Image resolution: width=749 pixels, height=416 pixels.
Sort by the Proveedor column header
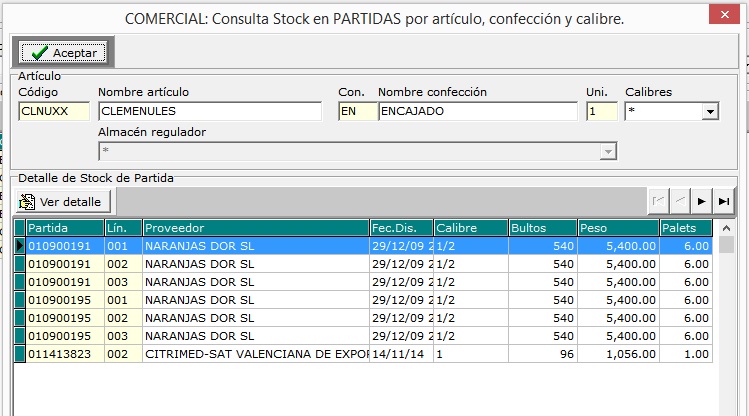(x=254, y=228)
